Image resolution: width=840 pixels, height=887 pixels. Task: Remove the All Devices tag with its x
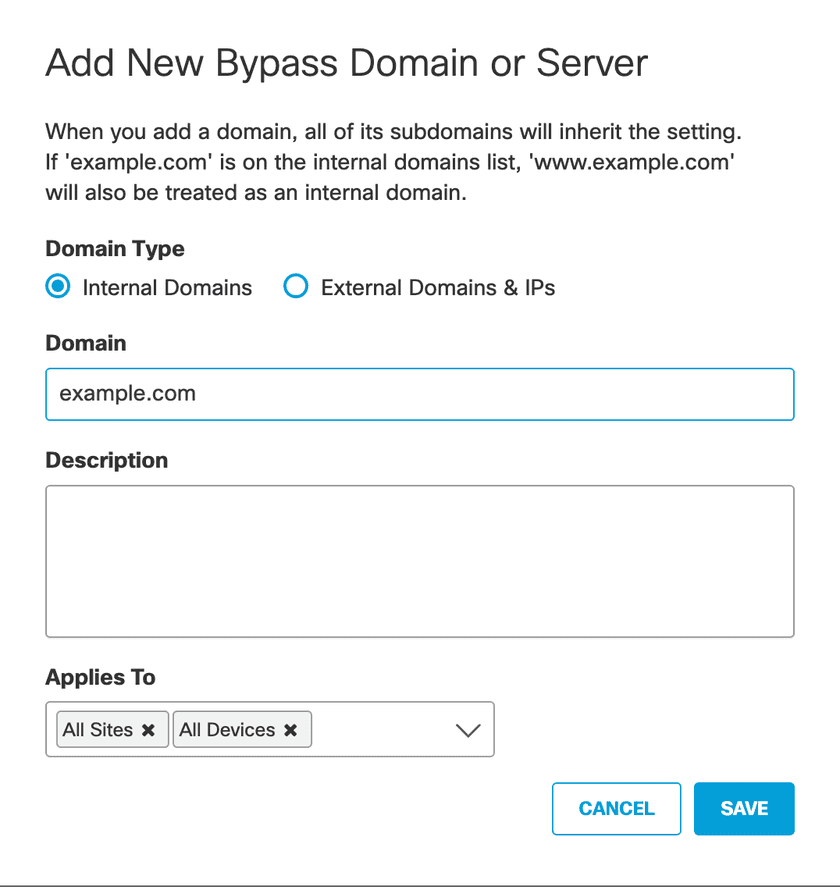290,730
